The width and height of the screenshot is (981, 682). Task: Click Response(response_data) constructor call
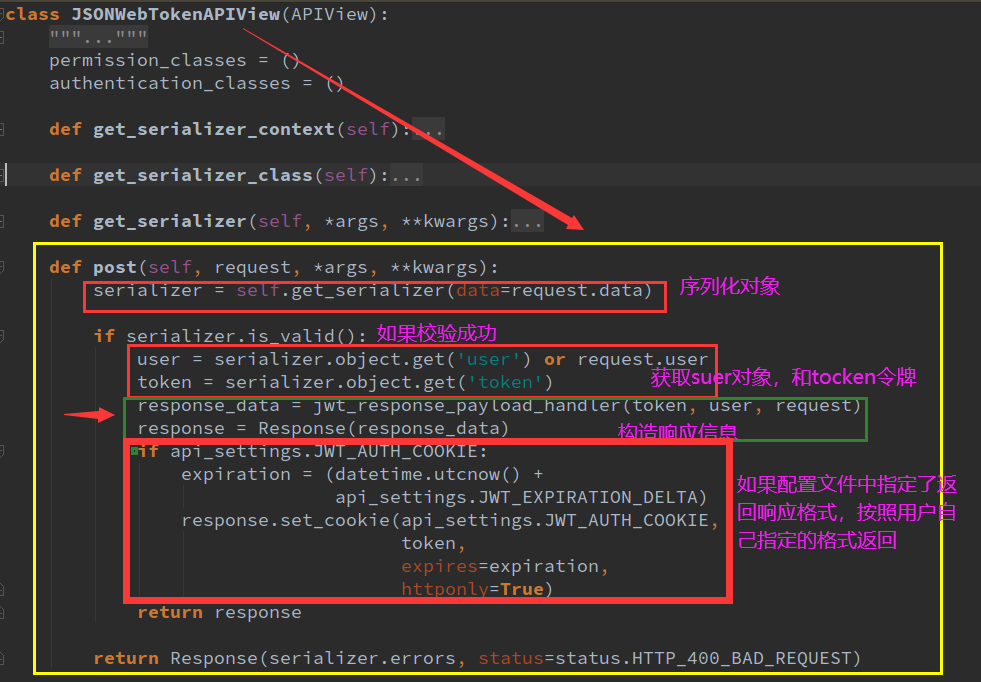[x=383, y=429]
